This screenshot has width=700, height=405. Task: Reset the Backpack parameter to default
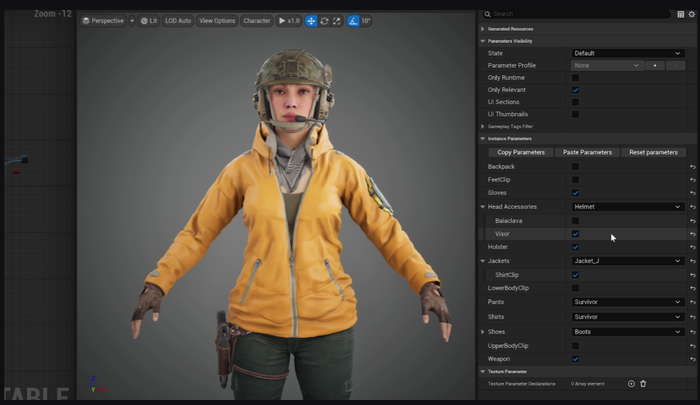pos(692,166)
